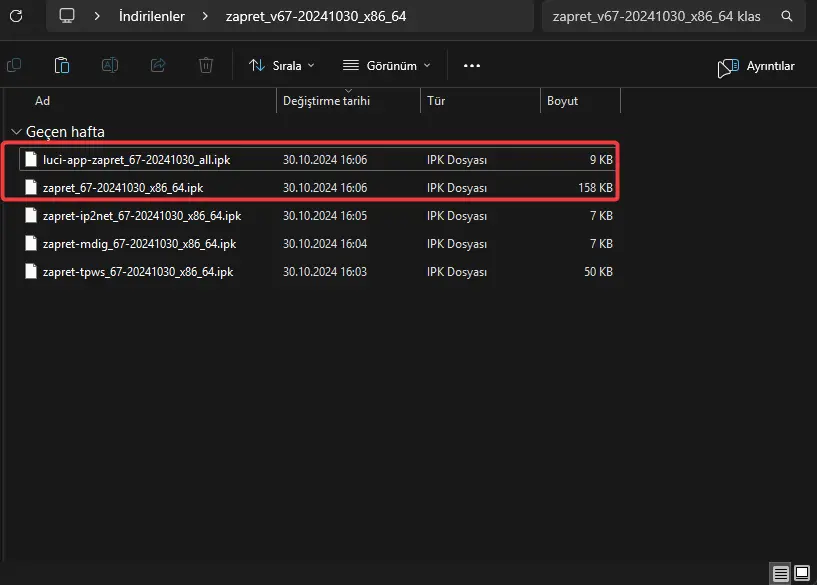Collapse the Geçen hafta group
The image size is (817, 585).
tap(16, 132)
